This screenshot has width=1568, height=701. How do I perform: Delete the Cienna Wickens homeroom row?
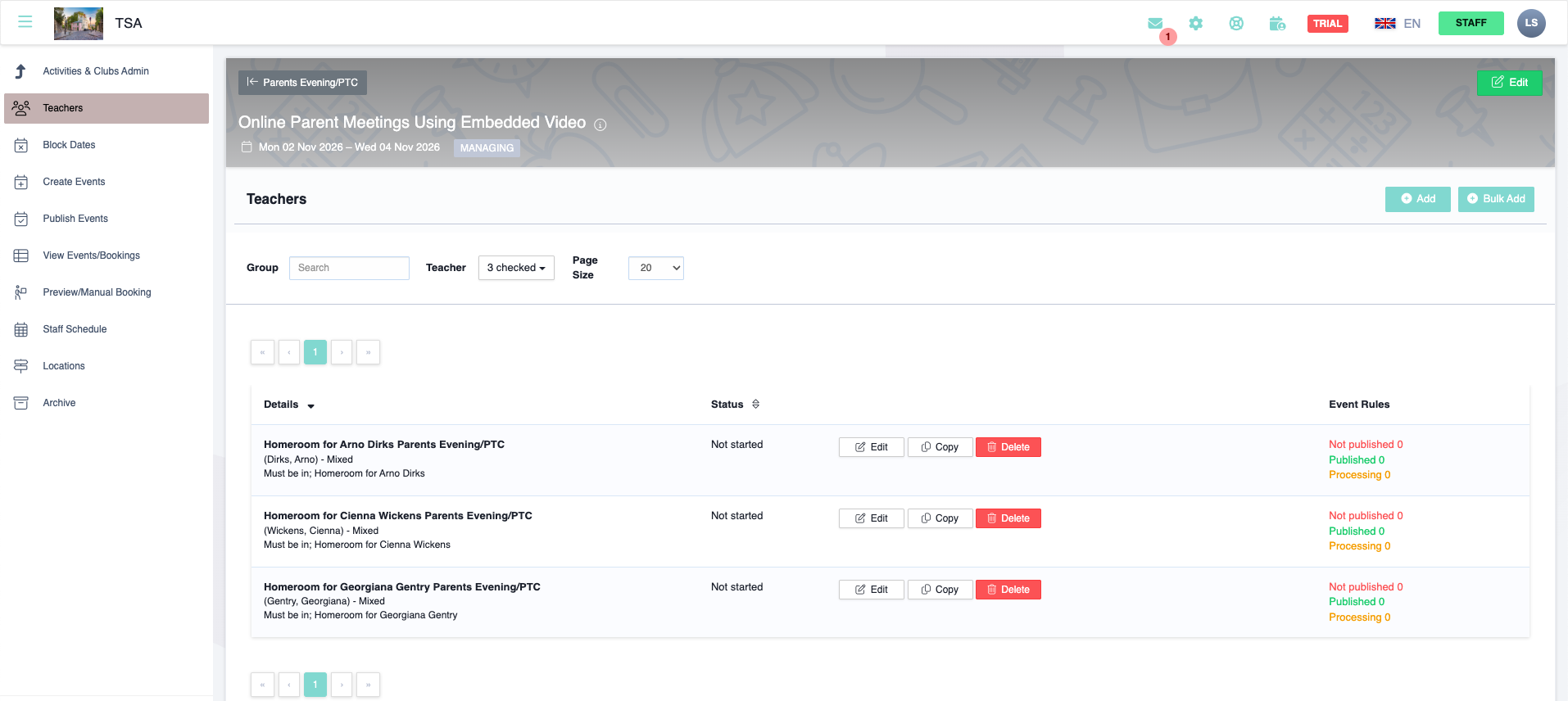pyautogui.click(x=1008, y=518)
